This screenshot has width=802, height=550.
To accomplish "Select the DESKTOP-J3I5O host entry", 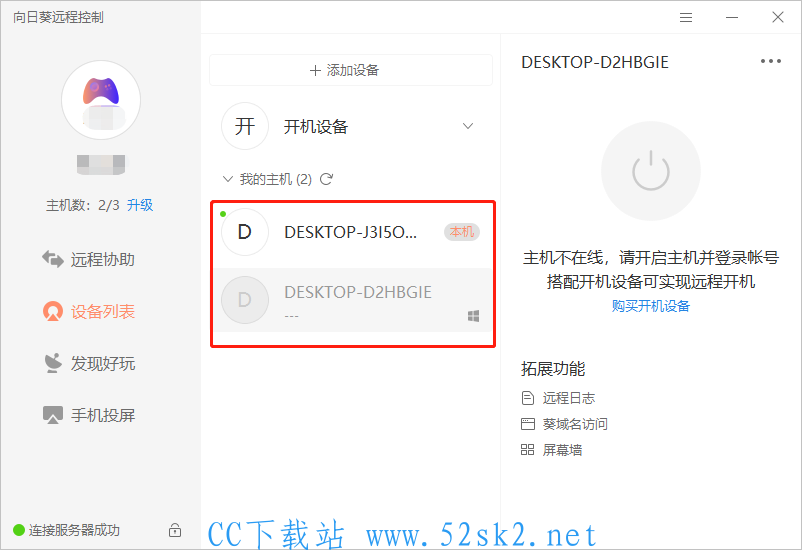I will 352,232.
